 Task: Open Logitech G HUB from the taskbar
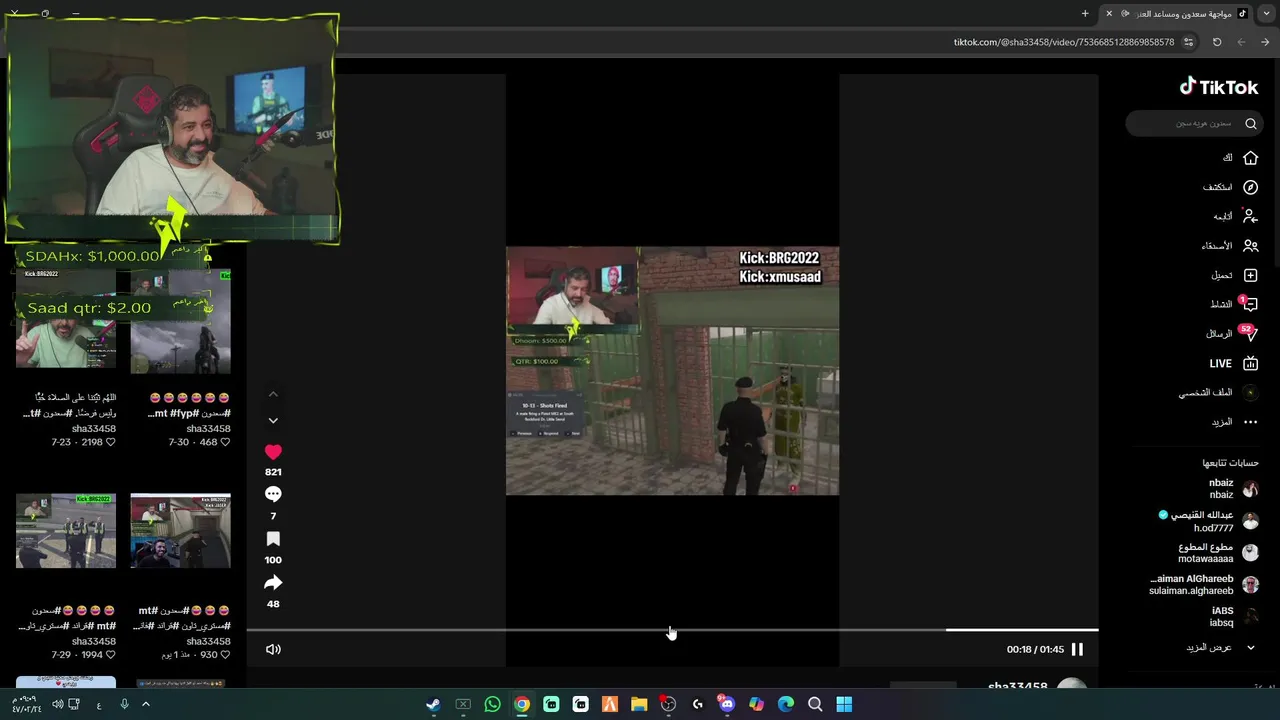(x=698, y=704)
